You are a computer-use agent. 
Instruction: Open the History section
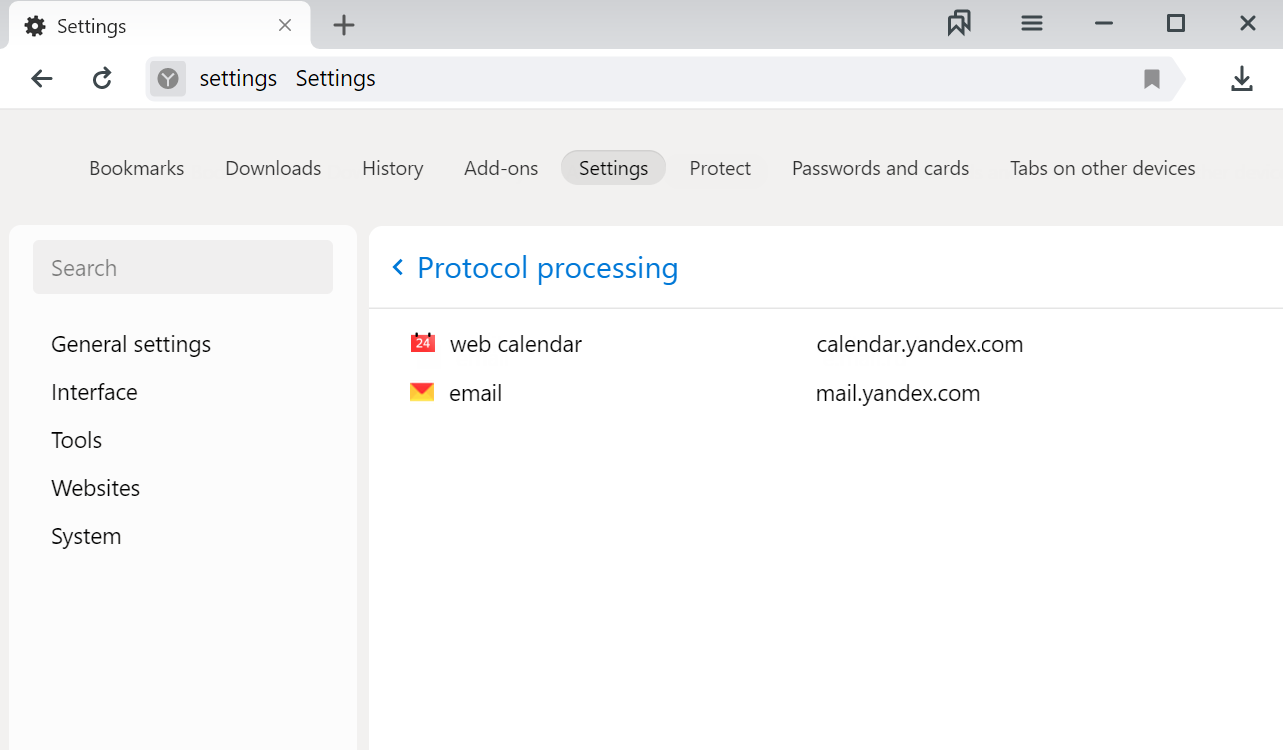click(393, 168)
